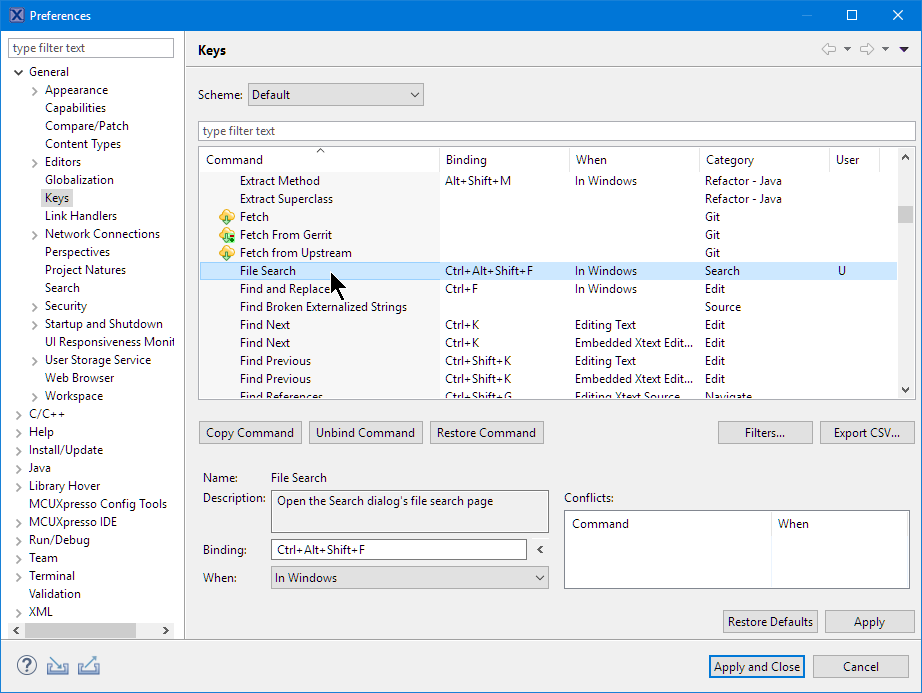Click the tree horizontal scrollbar thumb
The image size is (922, 693).
(81, 630)
